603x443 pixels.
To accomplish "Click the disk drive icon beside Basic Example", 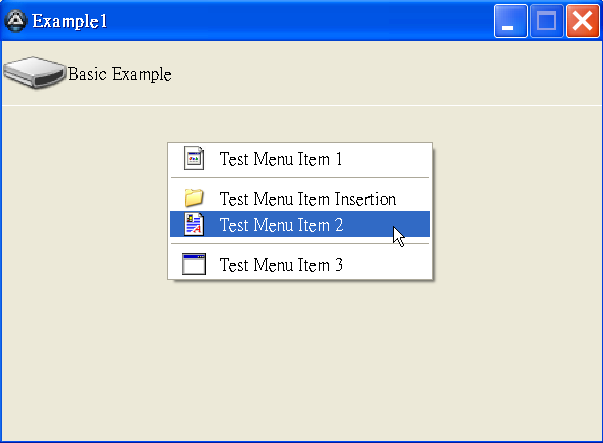I will (x=34, y=72).
